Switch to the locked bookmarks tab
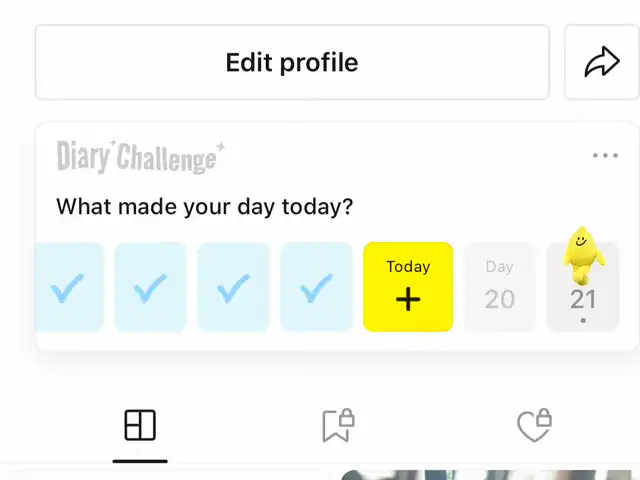Screen dimensions: 640x480 [x=338, y=425]
